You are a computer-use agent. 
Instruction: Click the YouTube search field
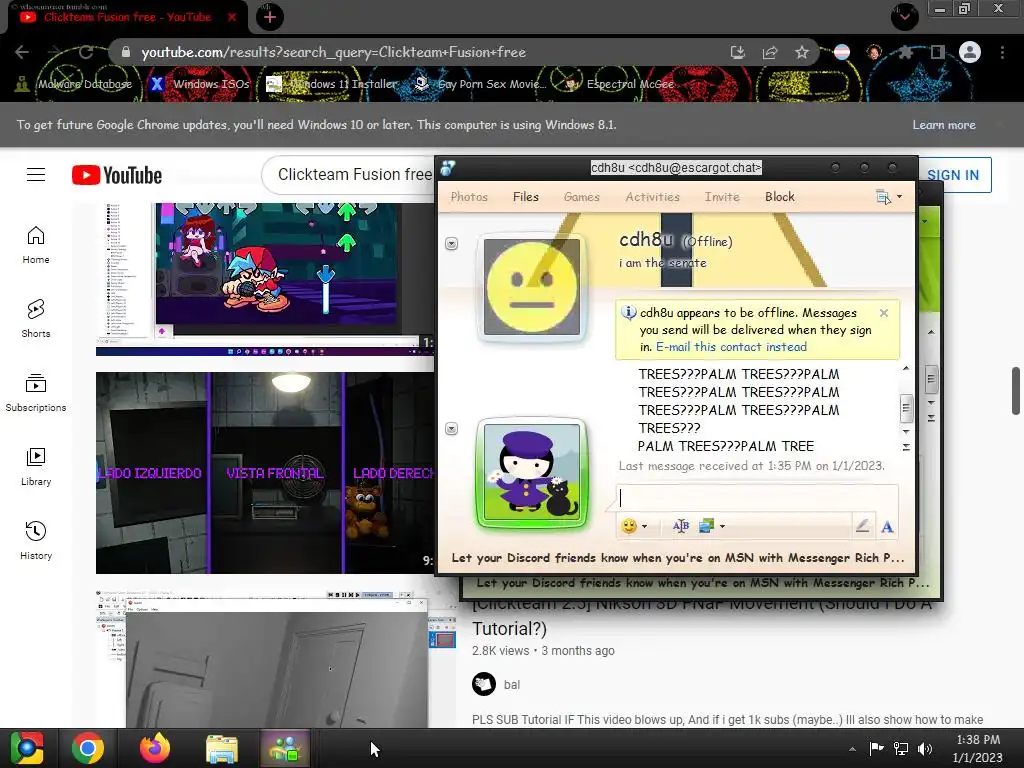[349, 174]
